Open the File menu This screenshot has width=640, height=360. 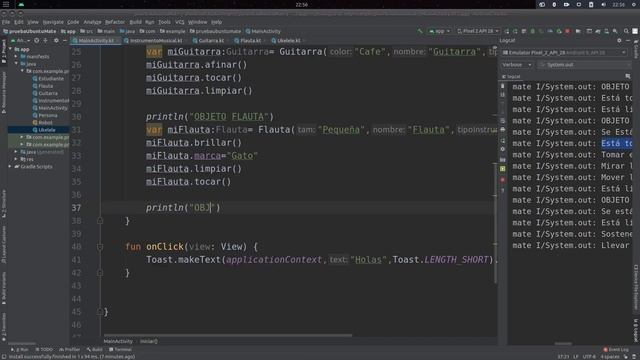[x=6, y=22]
